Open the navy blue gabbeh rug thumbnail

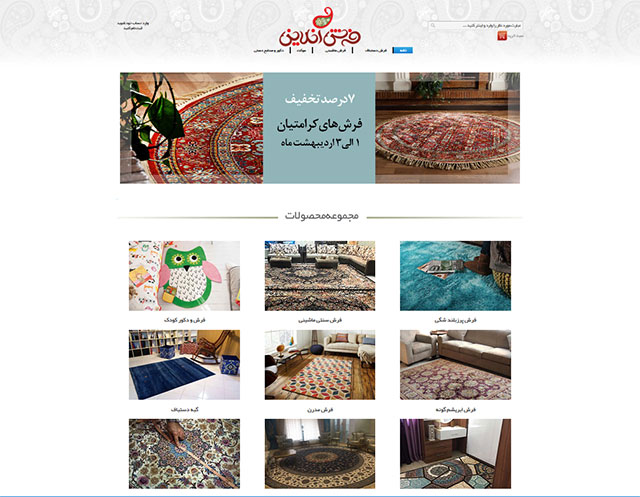184,364
